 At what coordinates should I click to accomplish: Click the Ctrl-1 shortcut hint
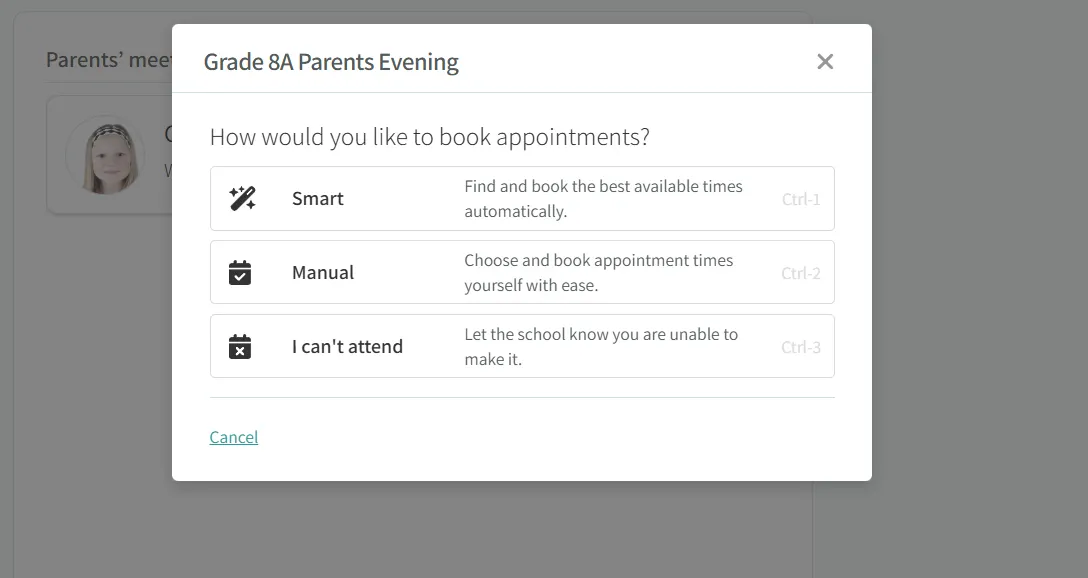(x=801, y=199)
